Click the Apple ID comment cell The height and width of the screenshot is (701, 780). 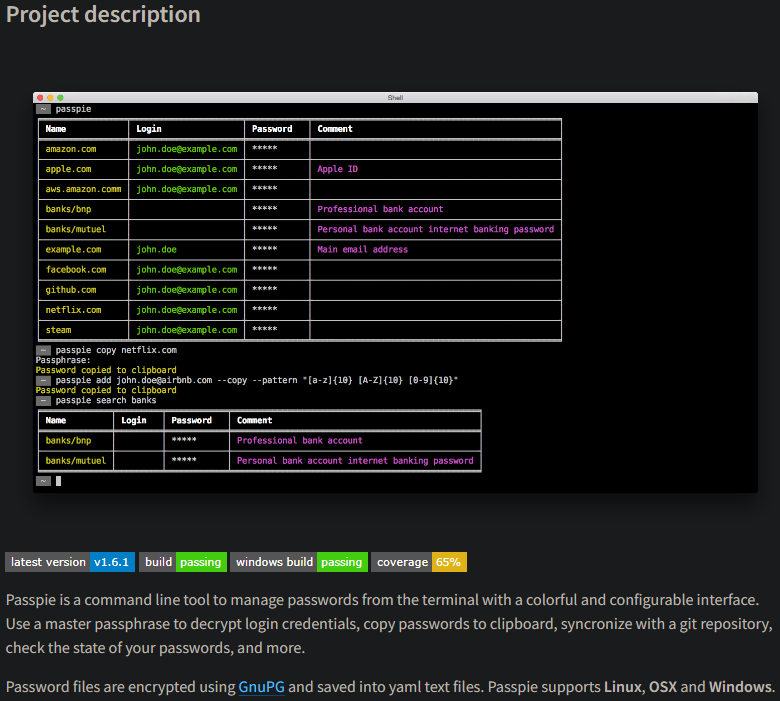[x=338, y=169]
